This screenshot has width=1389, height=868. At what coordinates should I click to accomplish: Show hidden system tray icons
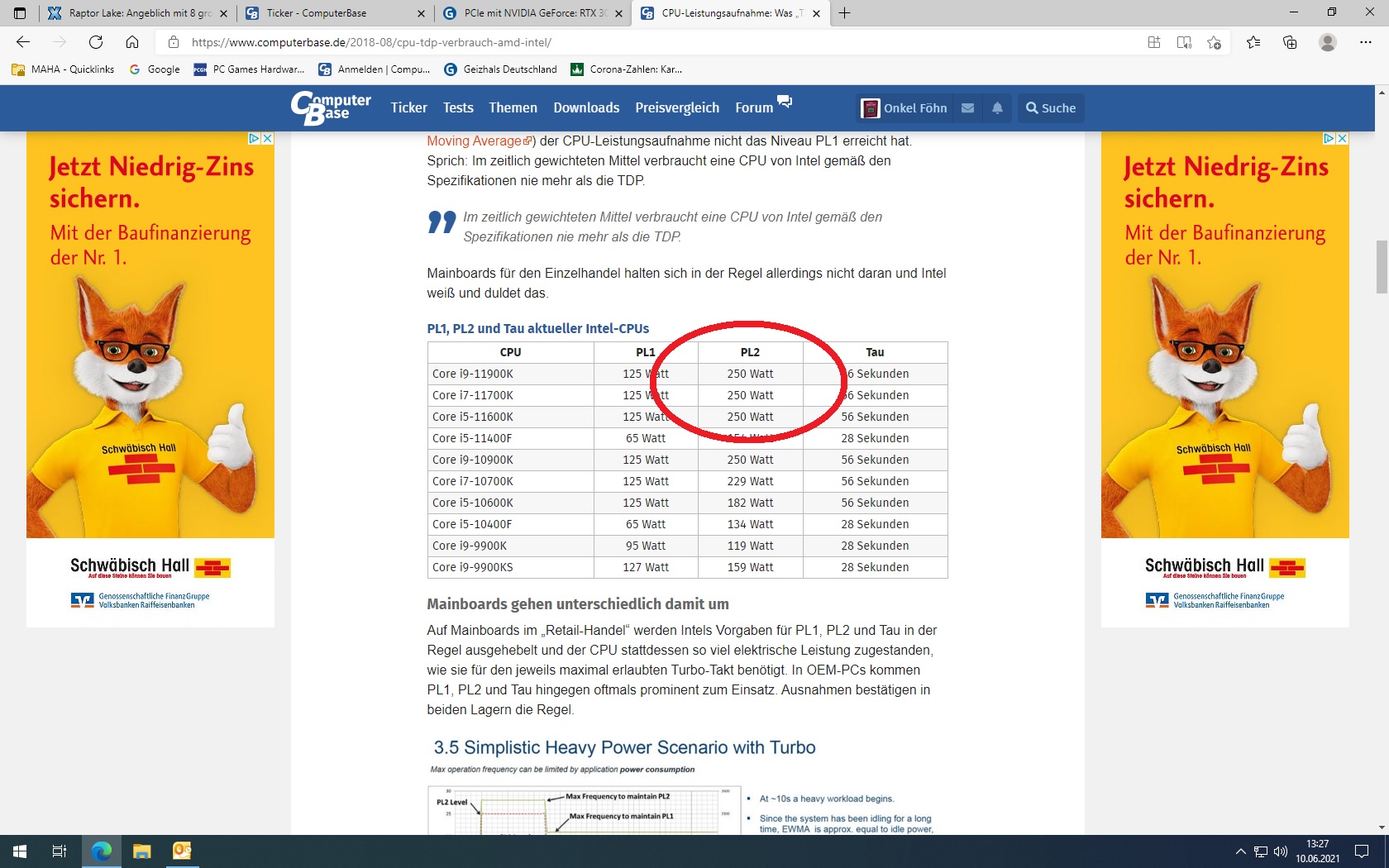pyautogui.click(x=1240, y=851)
